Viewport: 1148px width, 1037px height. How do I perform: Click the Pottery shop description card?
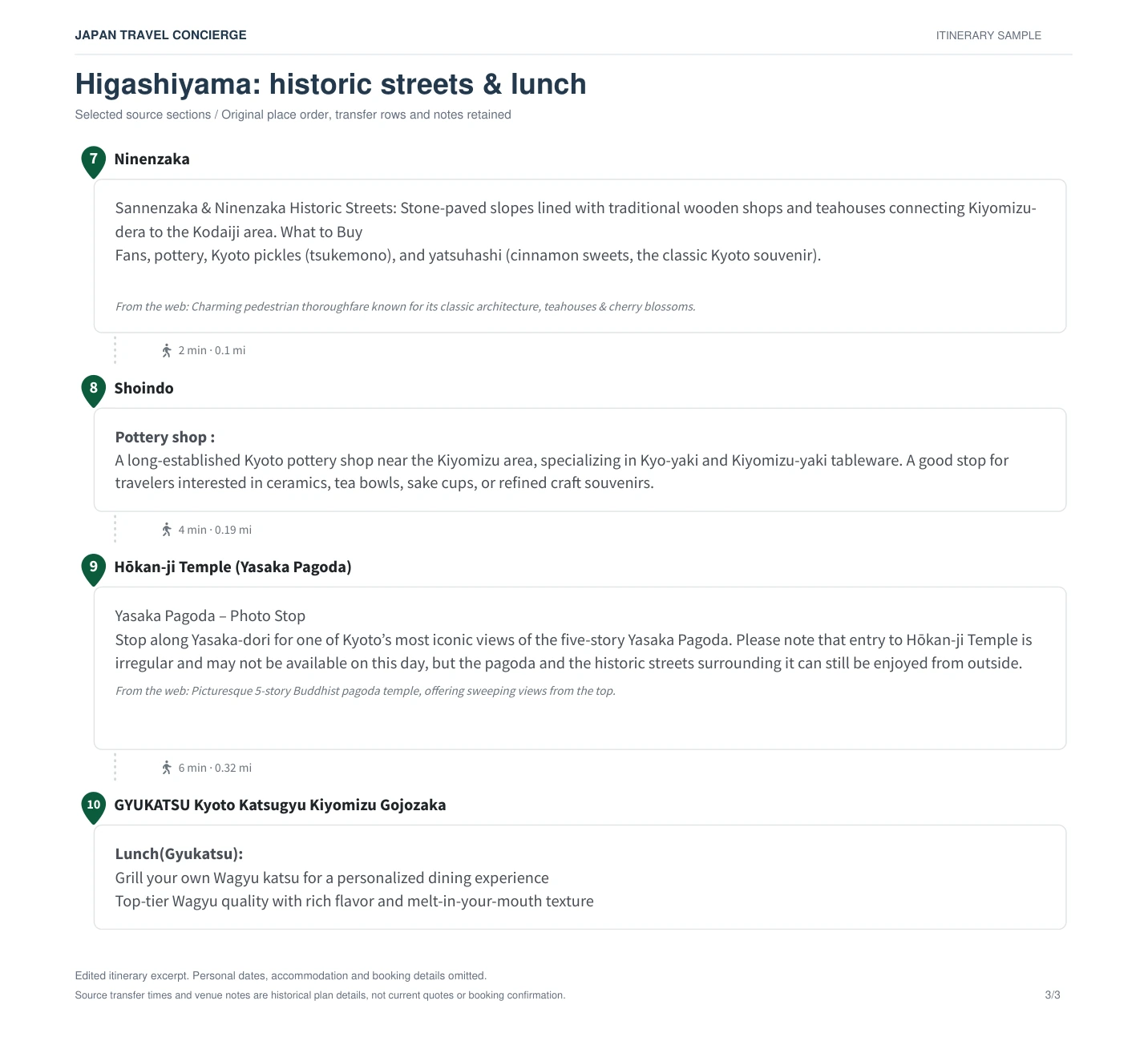(x=580, y=460)
